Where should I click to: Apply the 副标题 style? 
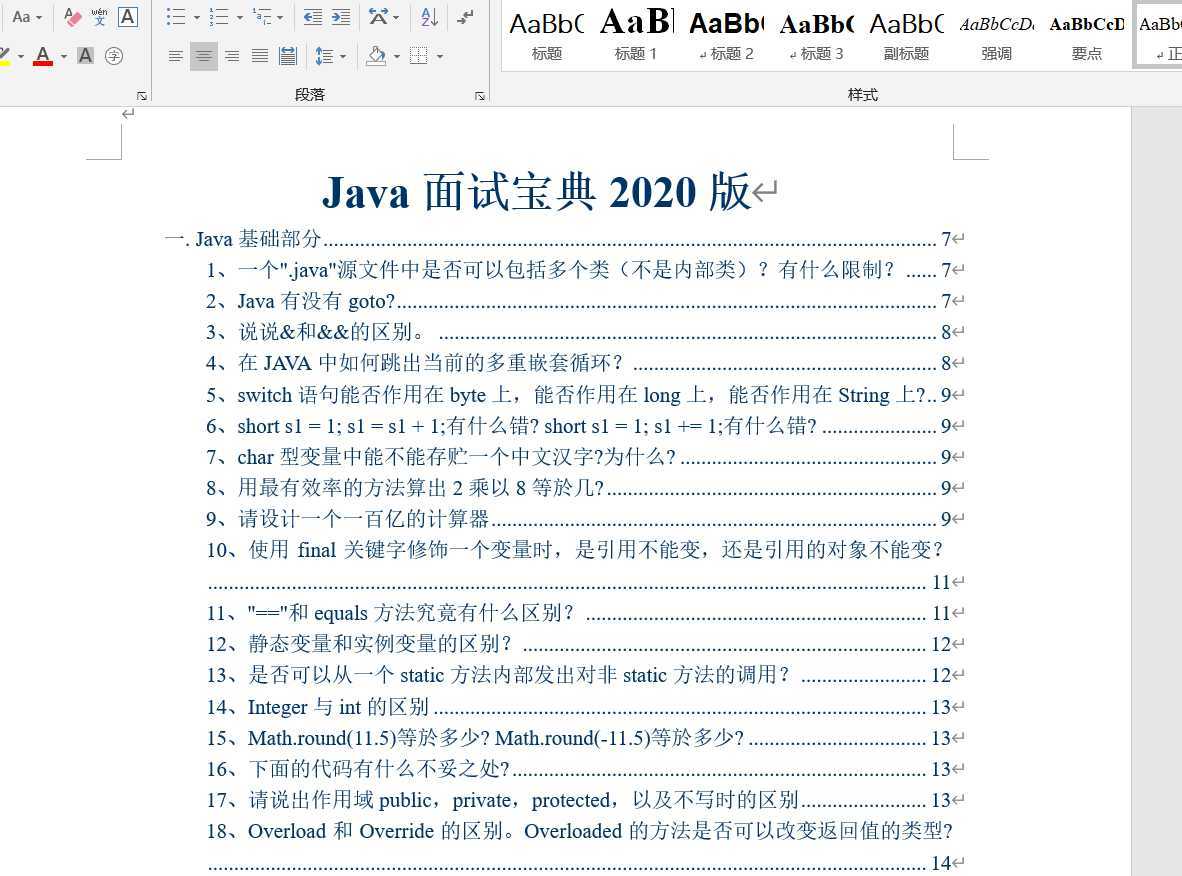tap(906, 36)
